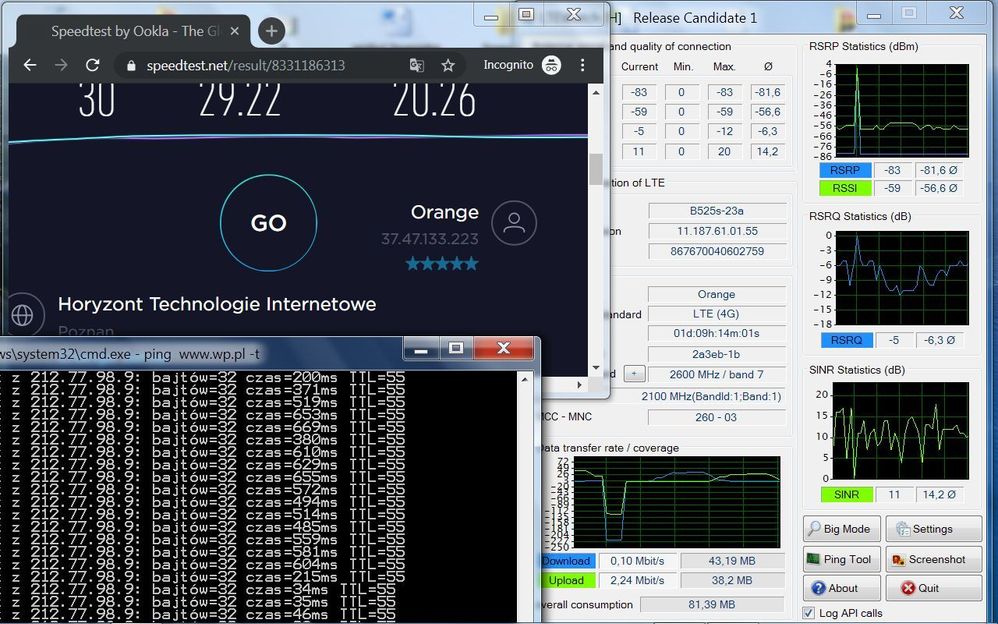Click the browser back arrow
This screenshot has width=998, height=624.
tap(30, 65)
